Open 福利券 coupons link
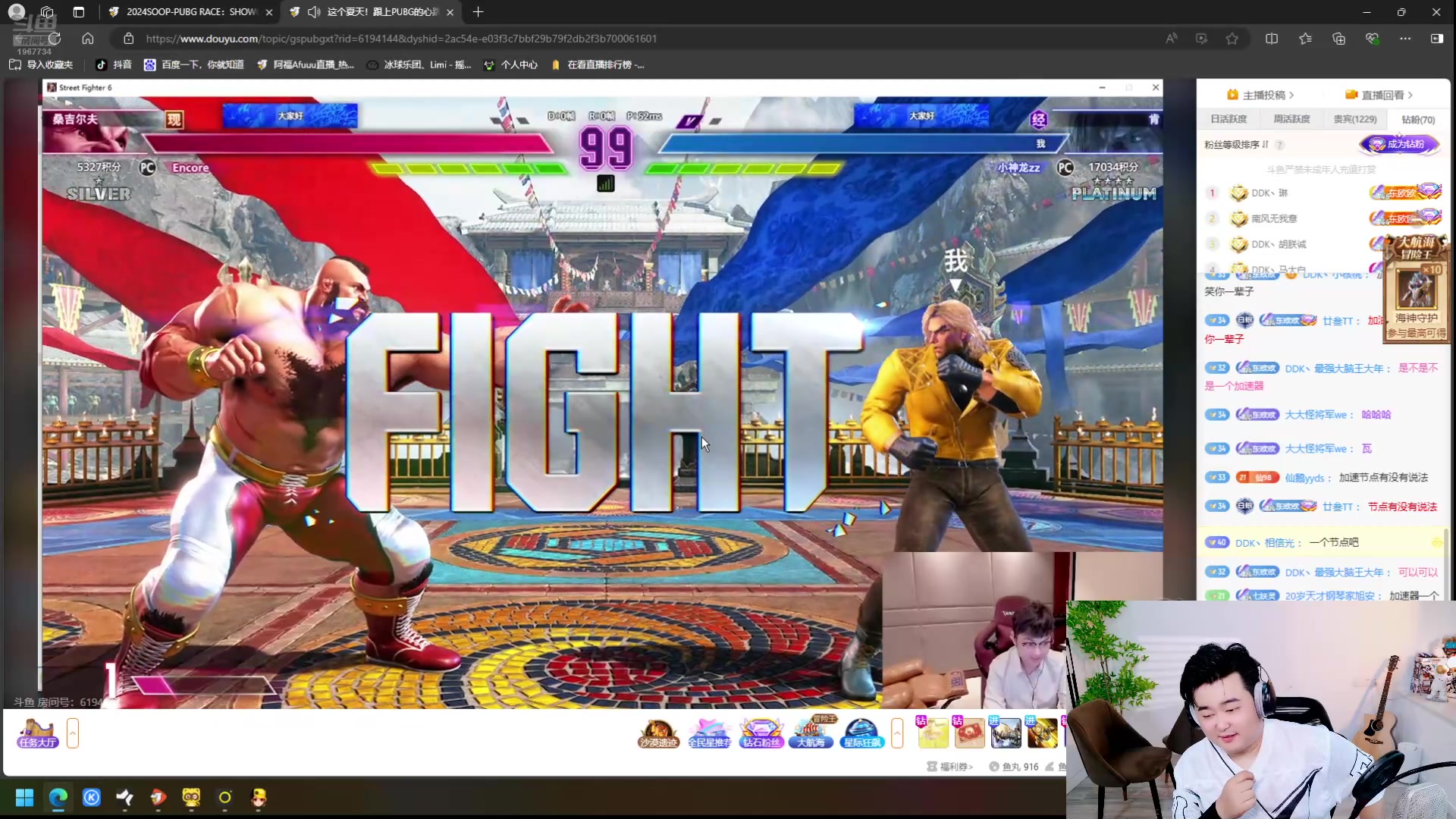The width and height of the screenshot is (1456, 819). point(949,767)
